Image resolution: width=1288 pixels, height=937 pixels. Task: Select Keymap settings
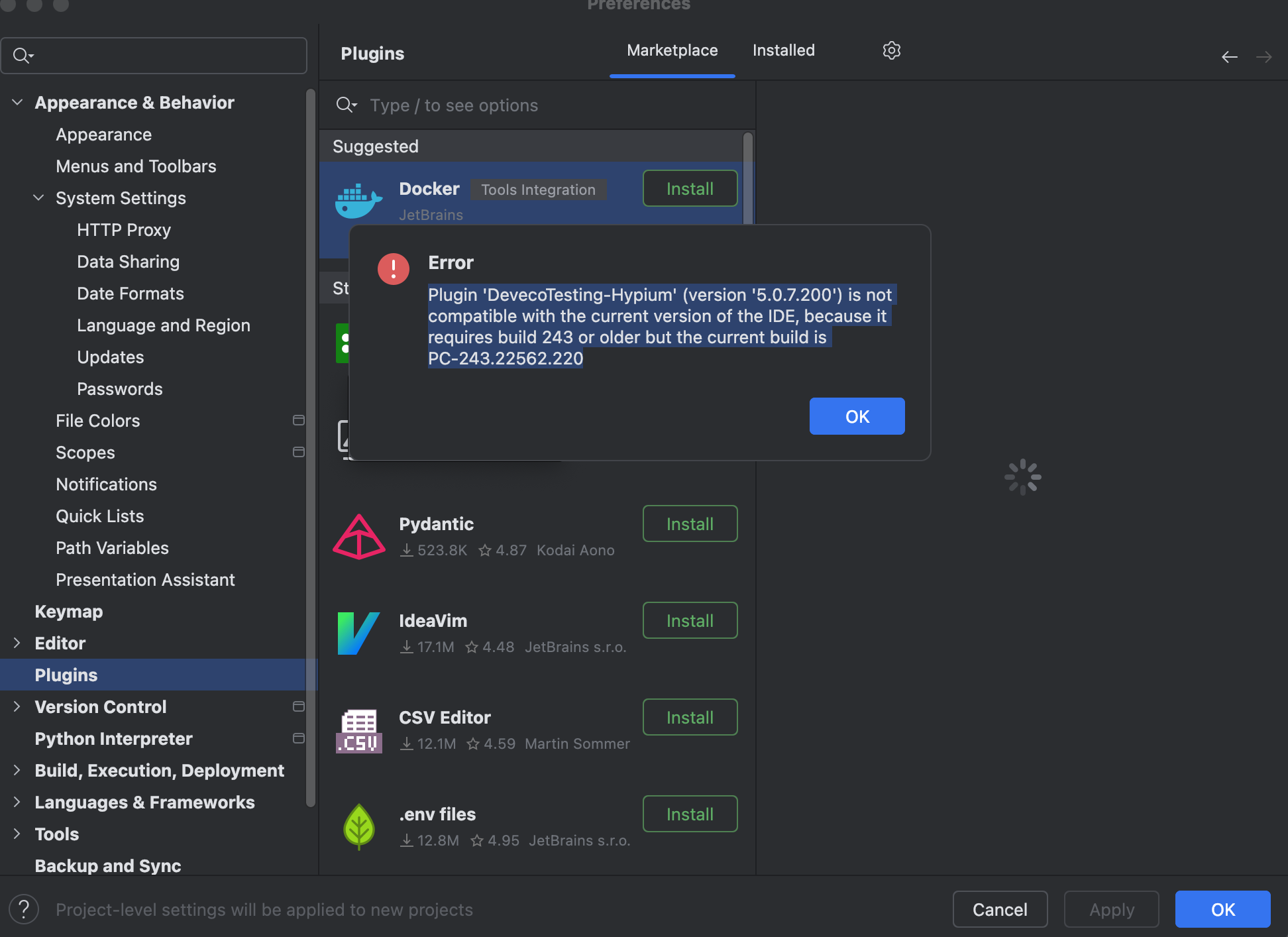coord(68,611)
